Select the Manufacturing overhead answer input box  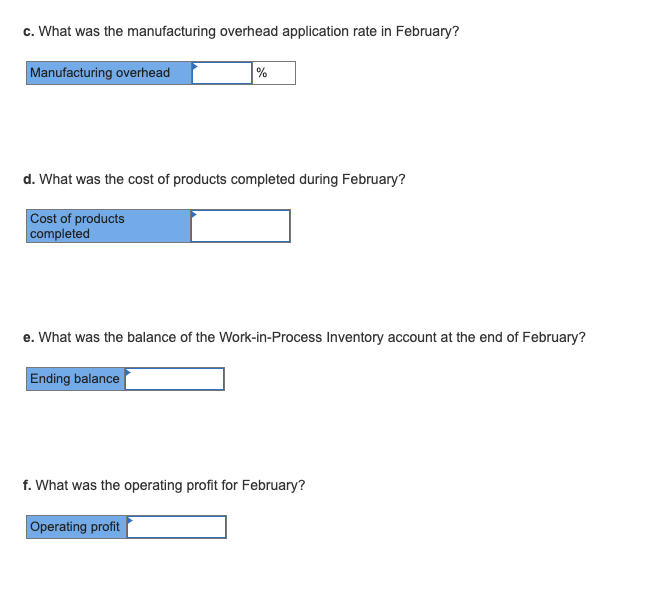coord(222,73)
